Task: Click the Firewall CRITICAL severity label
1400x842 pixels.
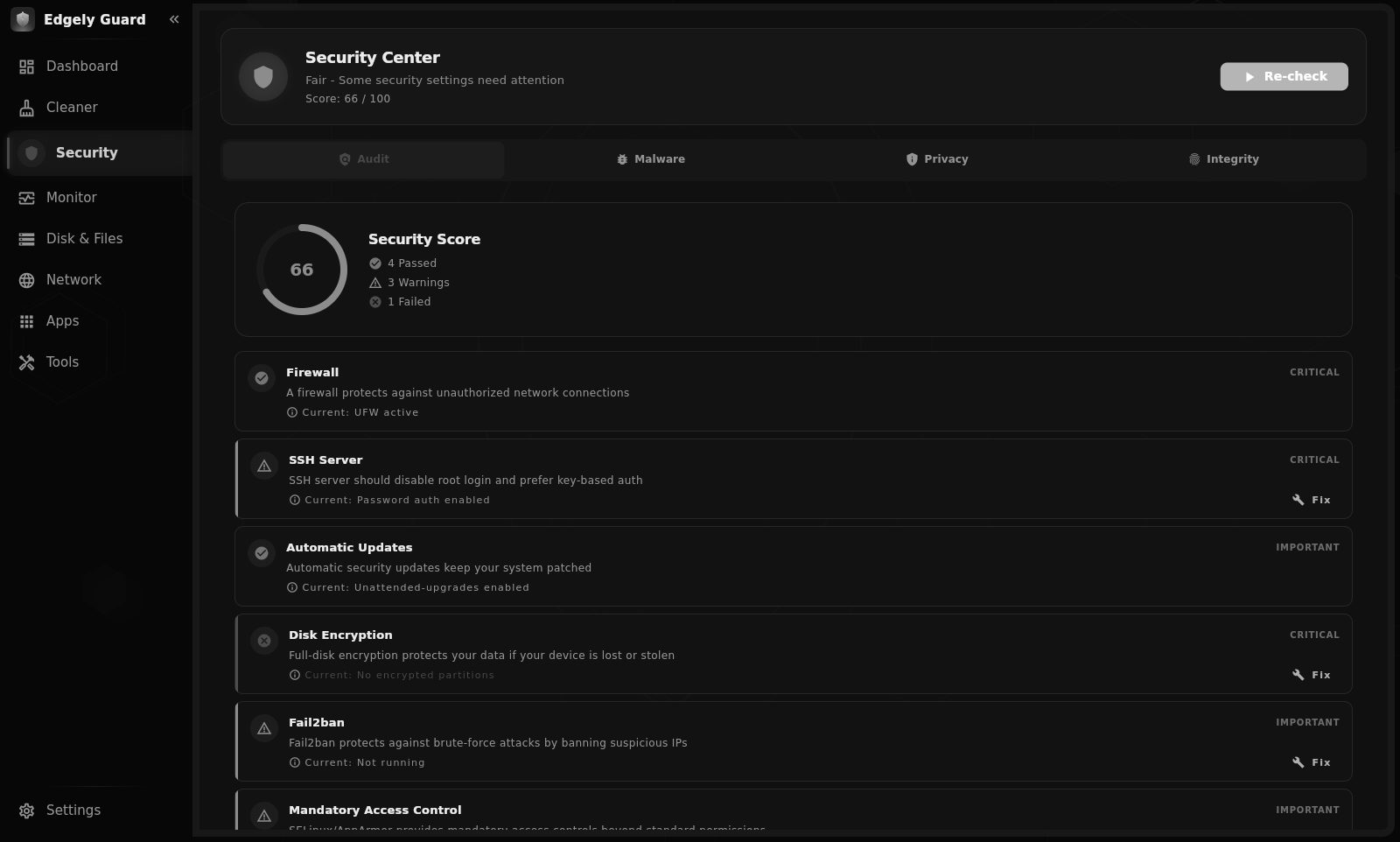Action: [x=1314, y=372]
